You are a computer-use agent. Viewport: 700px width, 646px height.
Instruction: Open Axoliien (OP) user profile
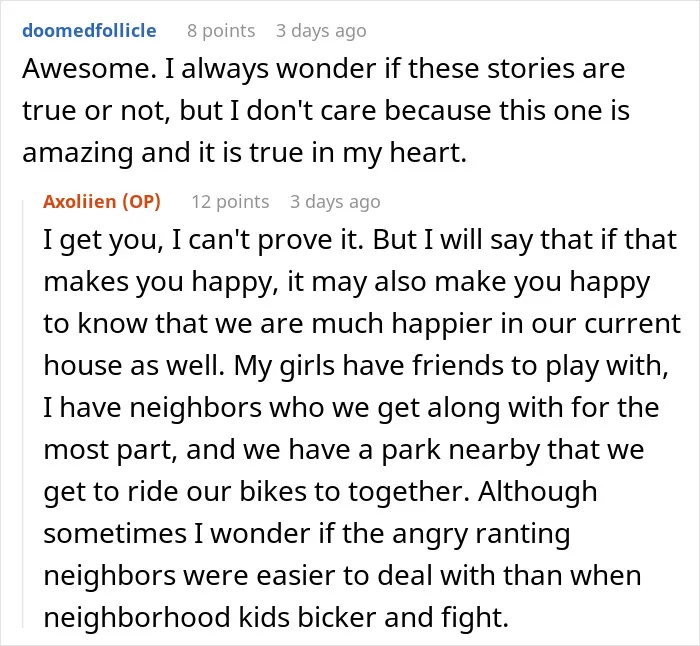102,202
